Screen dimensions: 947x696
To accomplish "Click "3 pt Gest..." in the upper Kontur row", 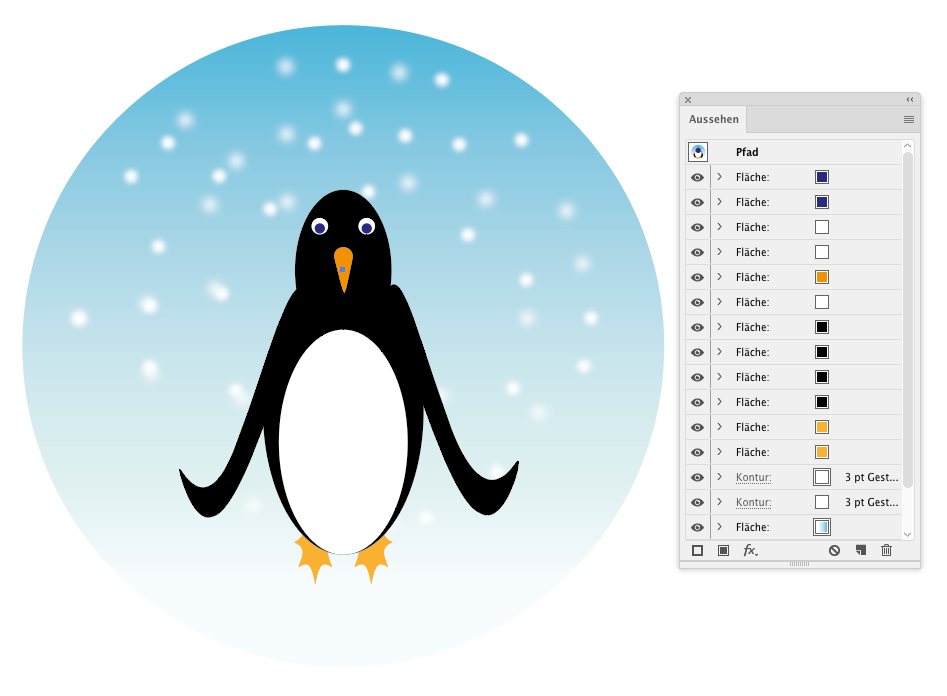I will [x=872, y=477].
